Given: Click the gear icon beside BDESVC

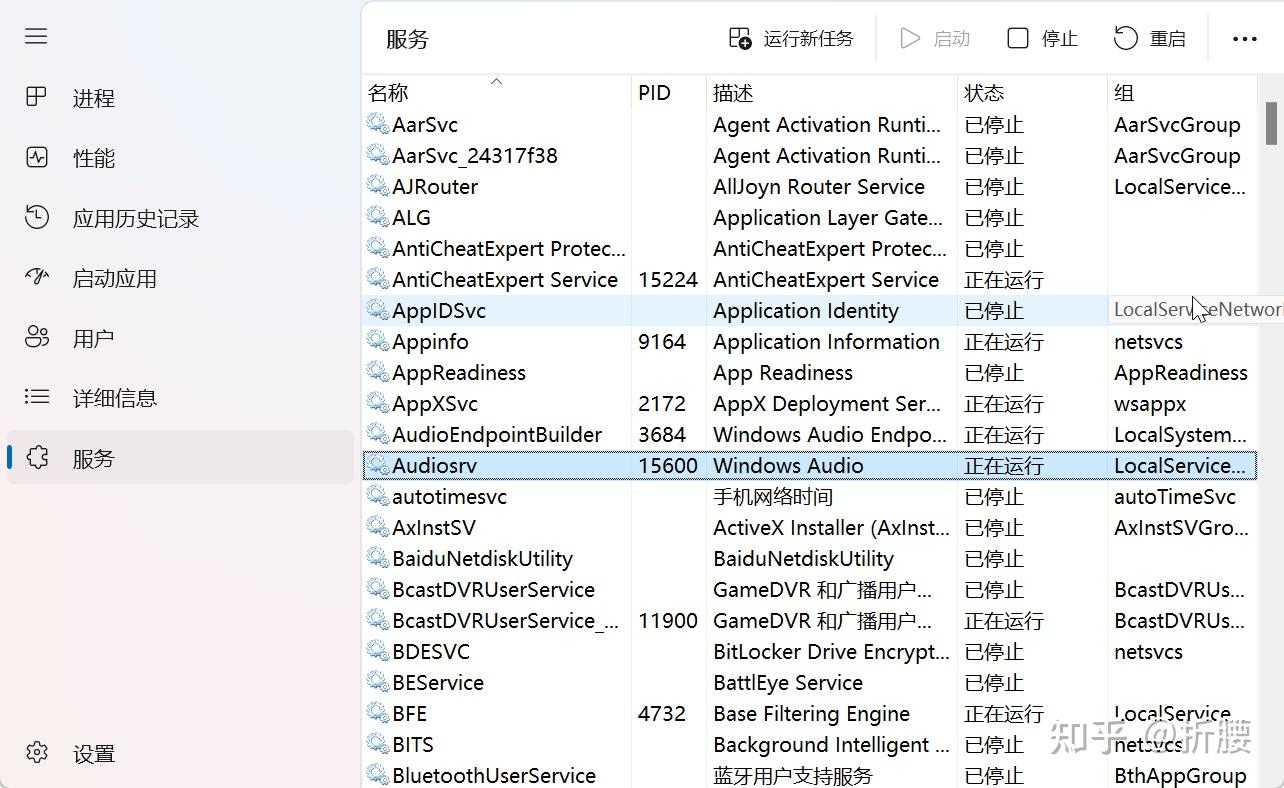Looking at the screenshot, I should tap(377, 651).
